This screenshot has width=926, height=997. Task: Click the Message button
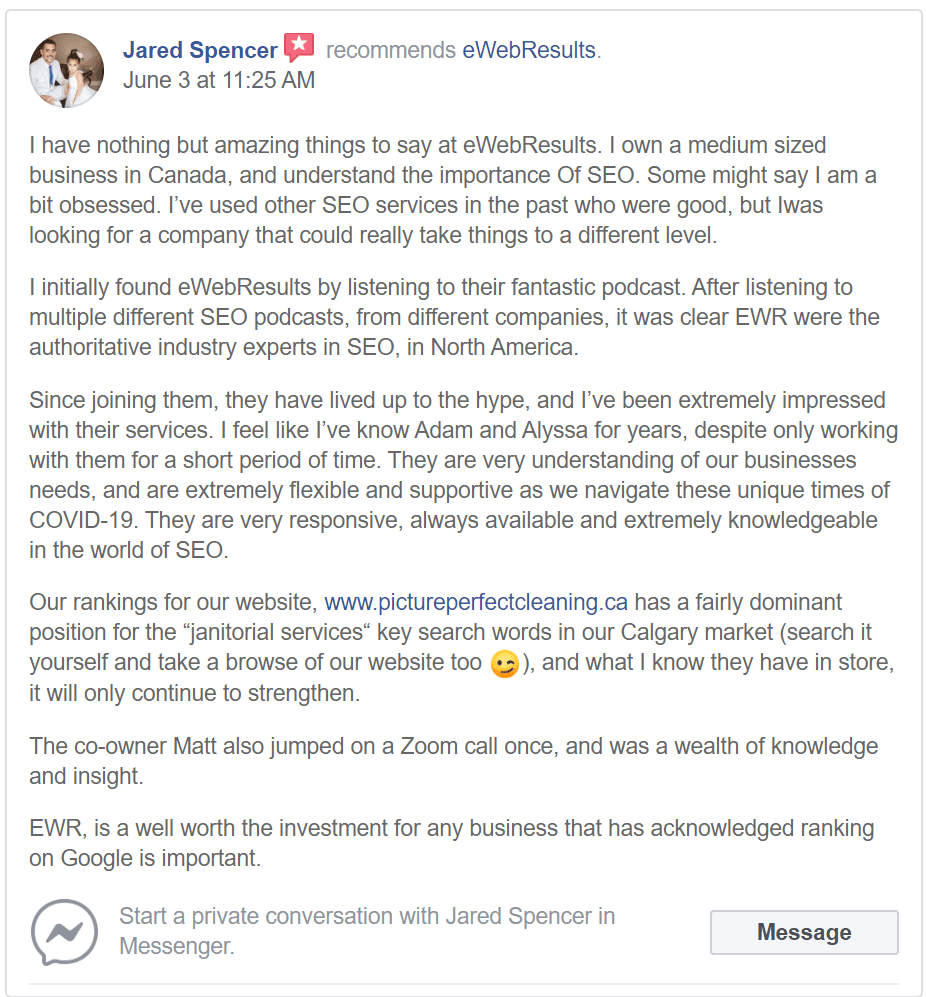804,932
